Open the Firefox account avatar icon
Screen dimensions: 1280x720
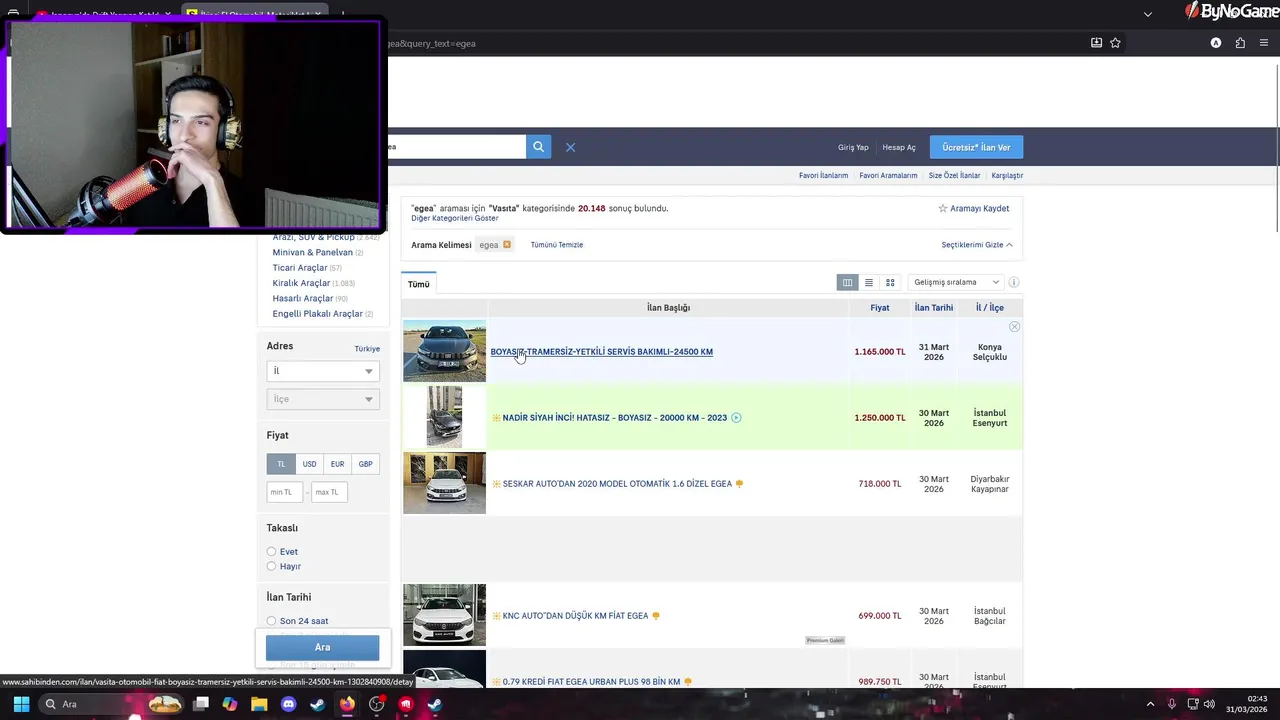coord(1216,43)
